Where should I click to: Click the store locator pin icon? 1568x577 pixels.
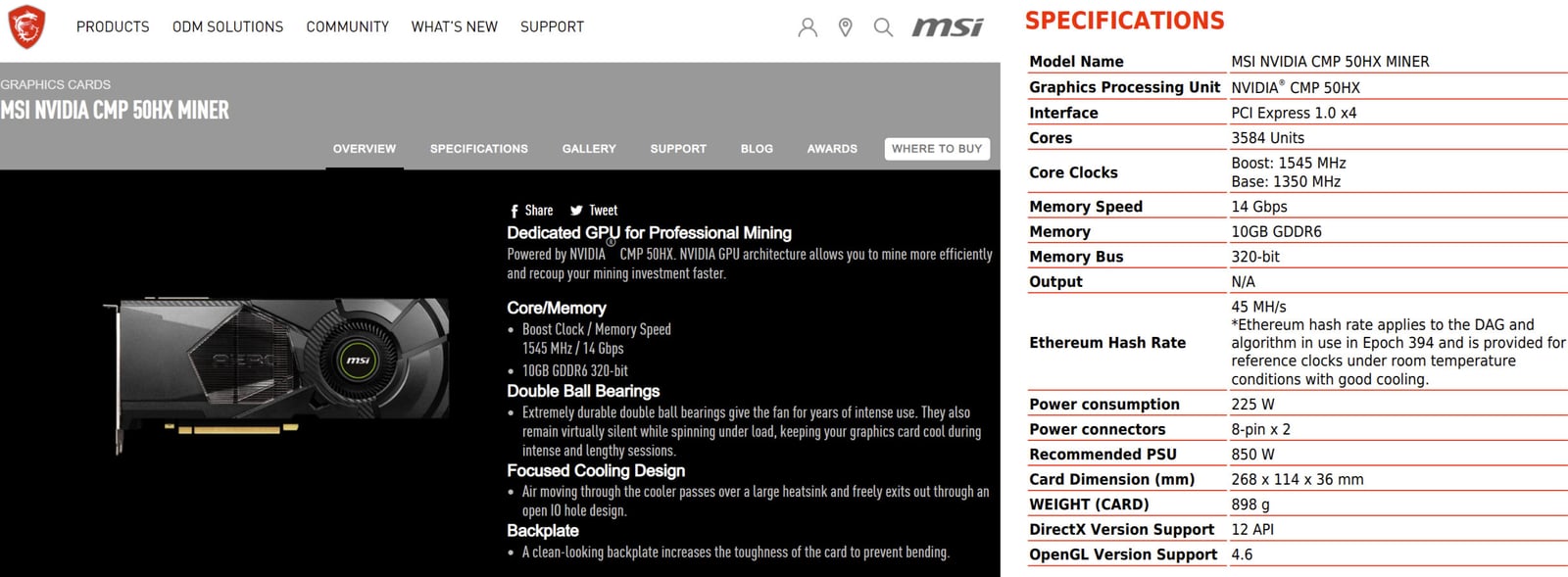pyautogui.click(x=846, y=27)
